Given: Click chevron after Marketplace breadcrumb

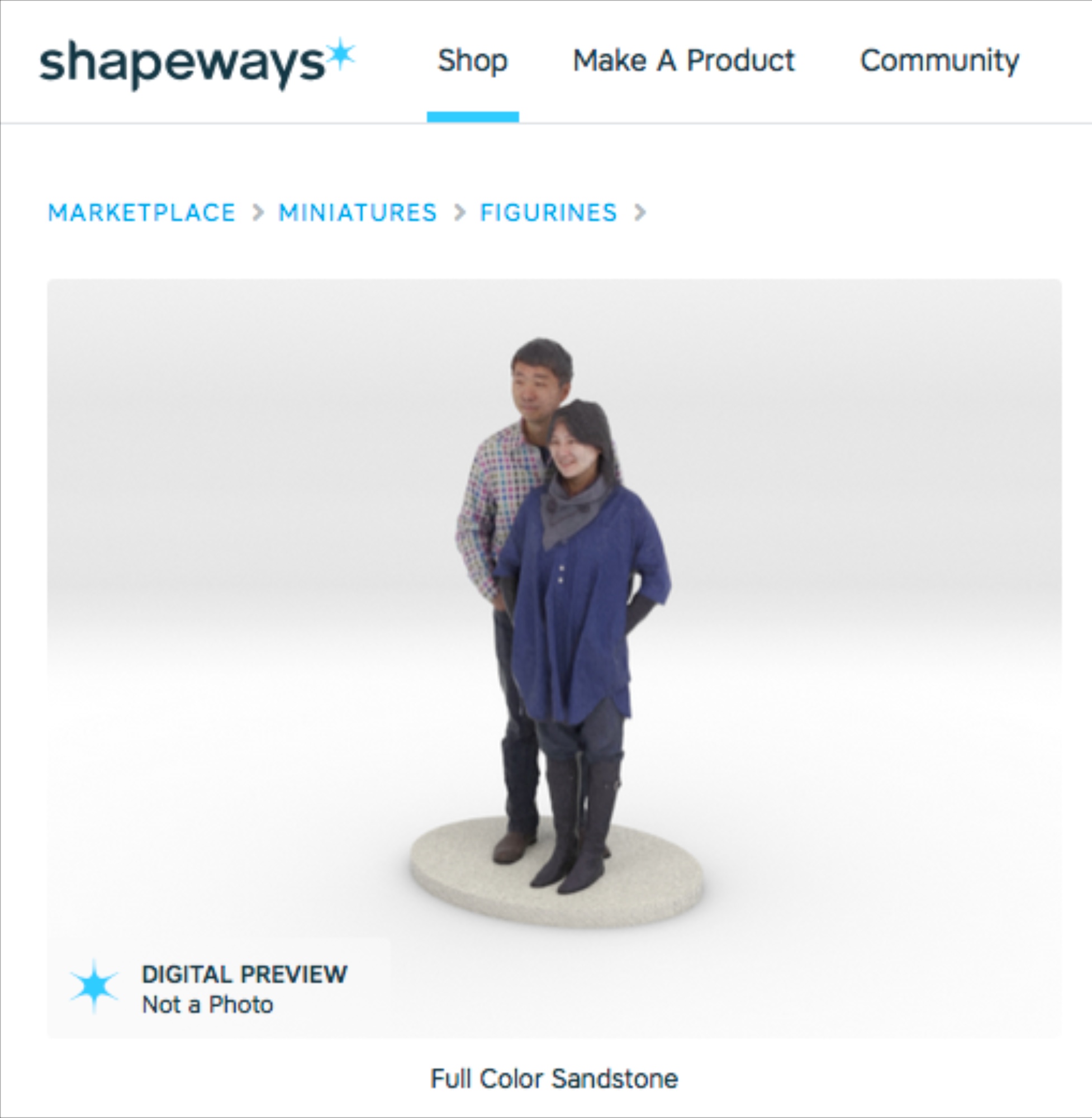Looking at the screenshot, I should (258, 213).
